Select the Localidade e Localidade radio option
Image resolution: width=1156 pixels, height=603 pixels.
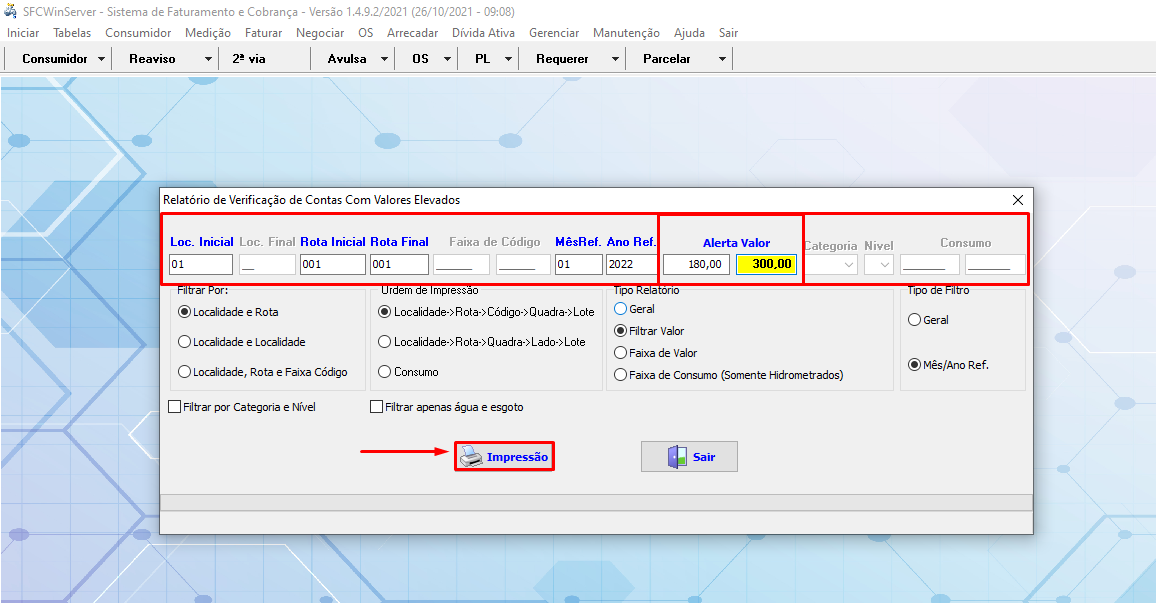point(184,342)
